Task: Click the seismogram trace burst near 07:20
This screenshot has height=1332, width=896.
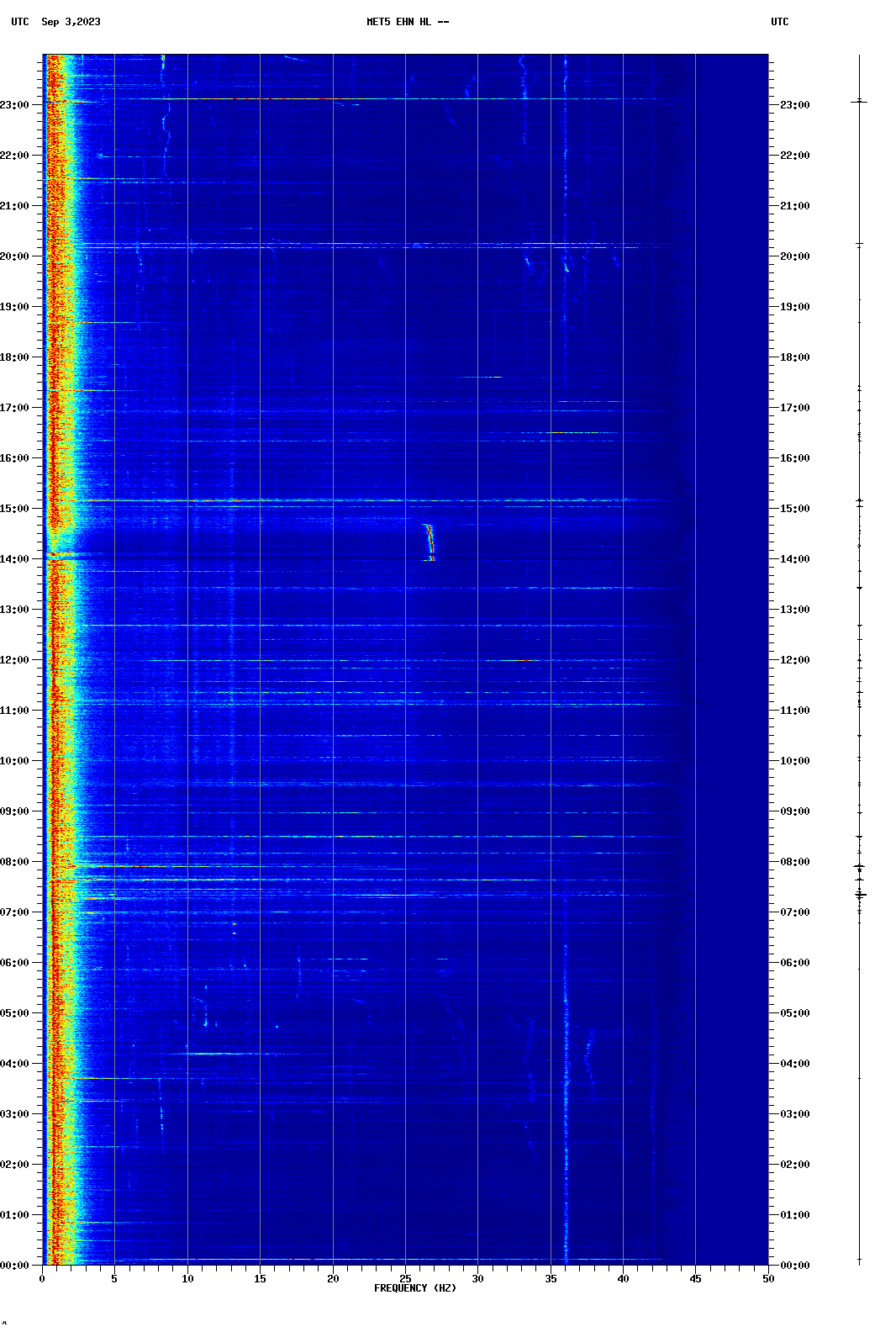Action: click(859, 896)
